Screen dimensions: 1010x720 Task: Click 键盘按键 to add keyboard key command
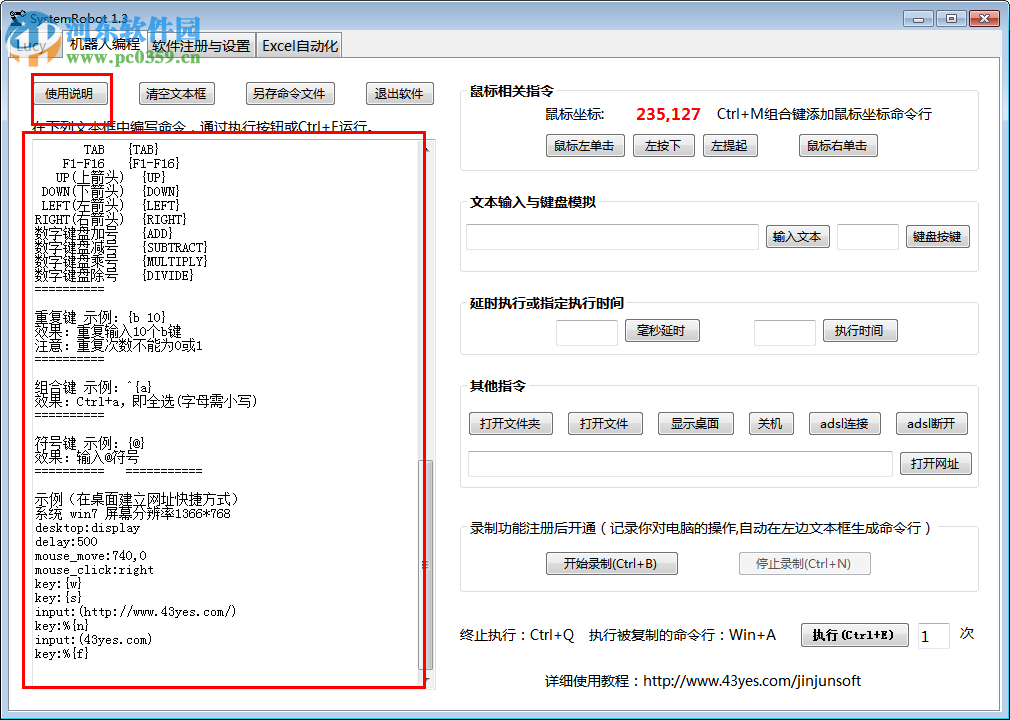pos(937,236)
